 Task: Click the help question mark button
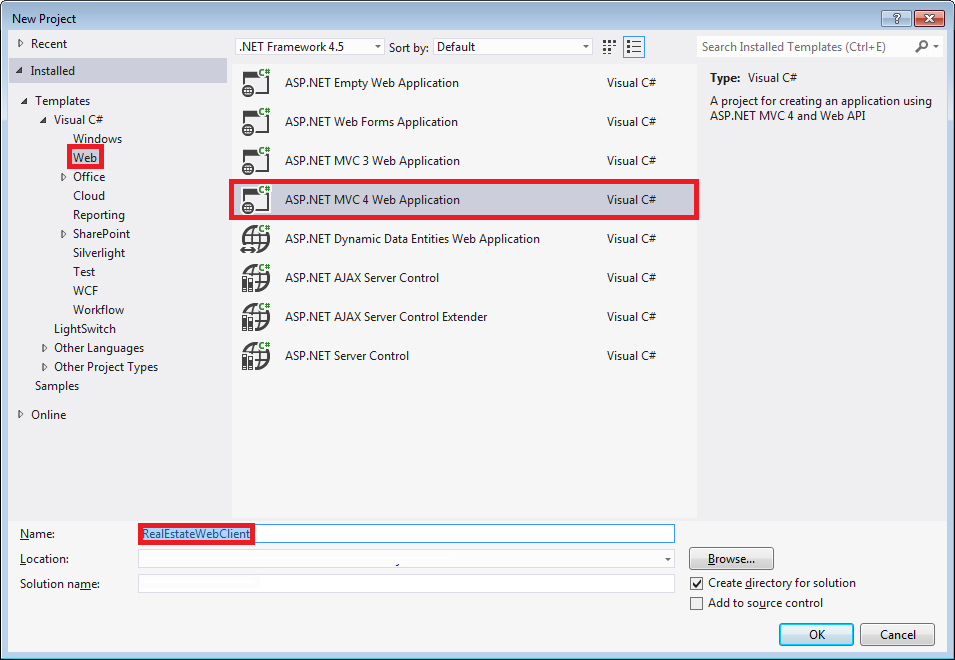897,19
